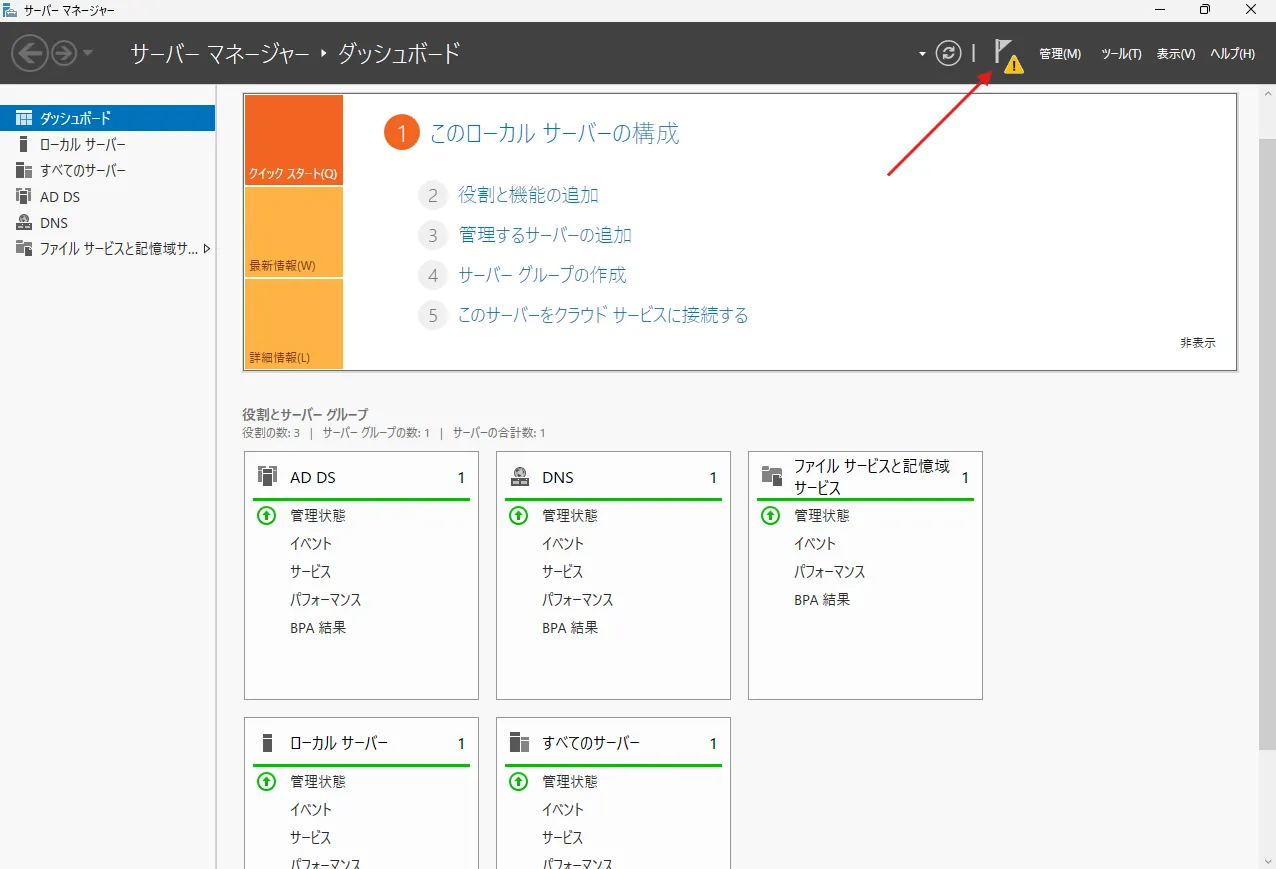The width and height of the screenshot is (1276, 869).
Task: Open the navigation history dropdown arrow
Action: point(88,54)
